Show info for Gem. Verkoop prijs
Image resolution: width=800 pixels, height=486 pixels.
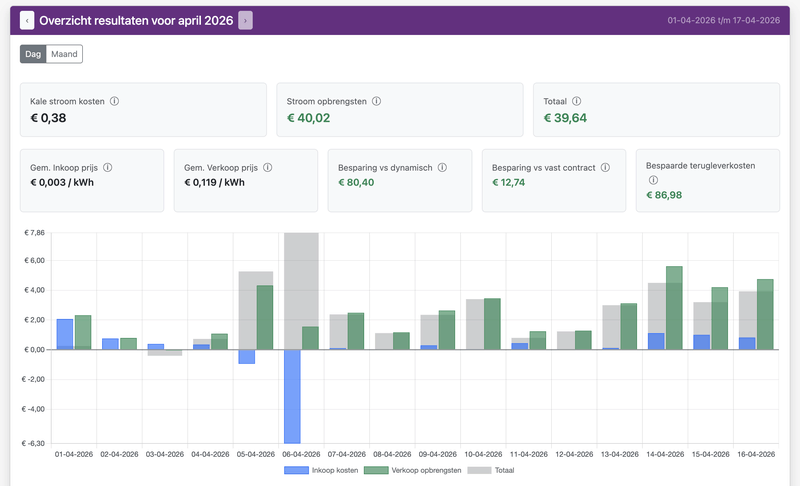point(267,167)
